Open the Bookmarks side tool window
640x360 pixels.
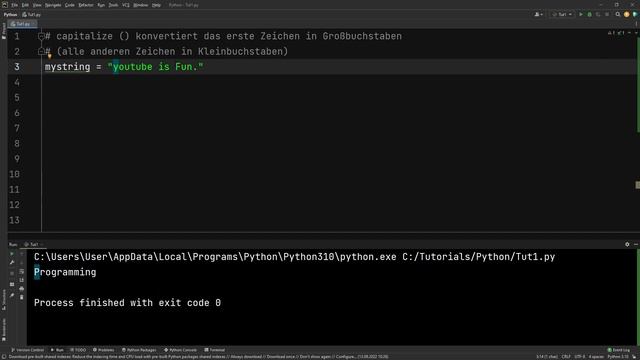pyautogui.click(x=4, y=330)
